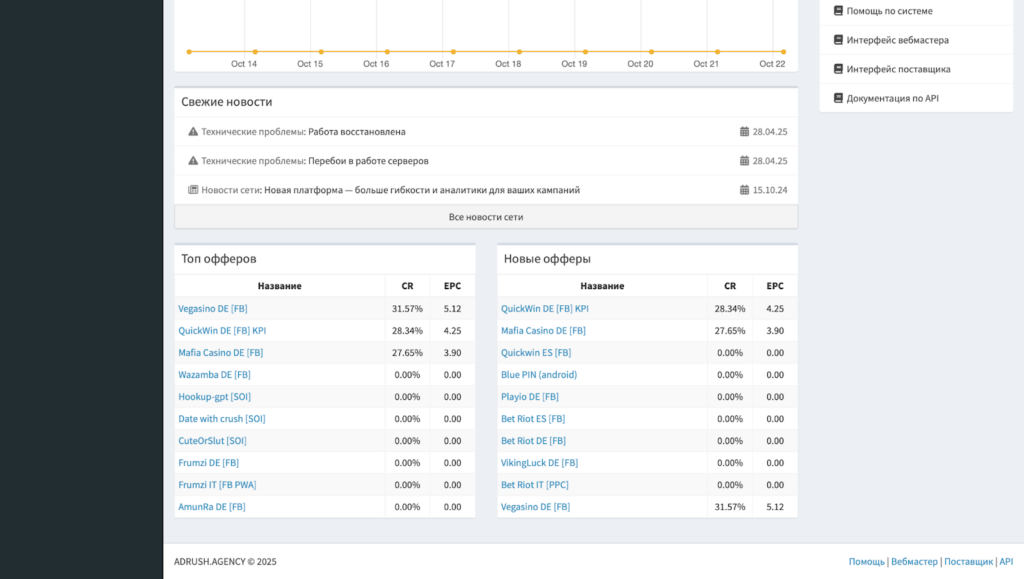Open Blue PIN (android) offer
Viewport: 1024px width, 579px height.
point(539,375)
